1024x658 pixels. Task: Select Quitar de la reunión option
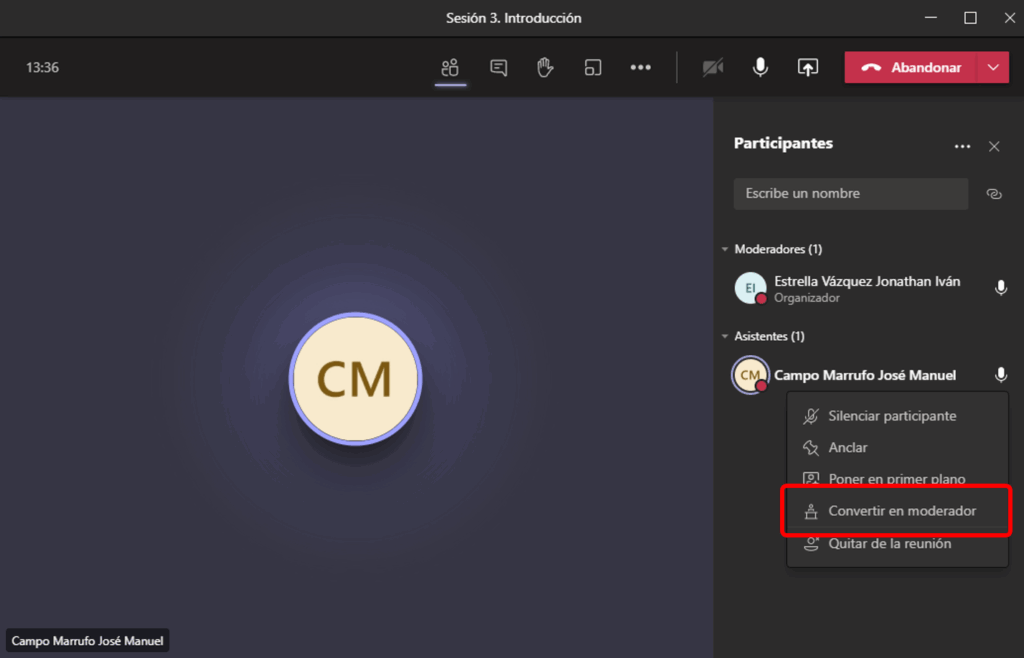[x=889, y=544]
